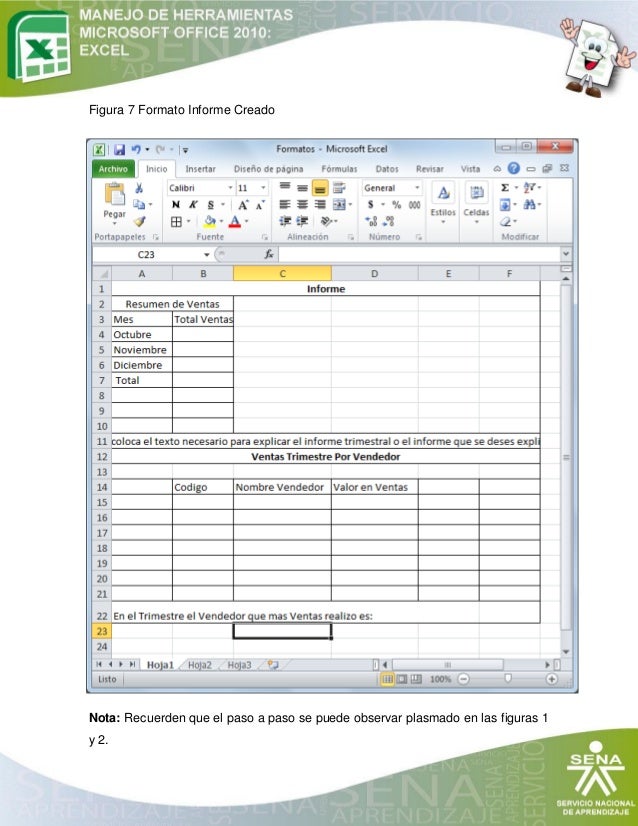Image resolution: width=638 pixels, height=826 pixels.
Task: Expand the formula bar chevron
Action: point(566,254)
